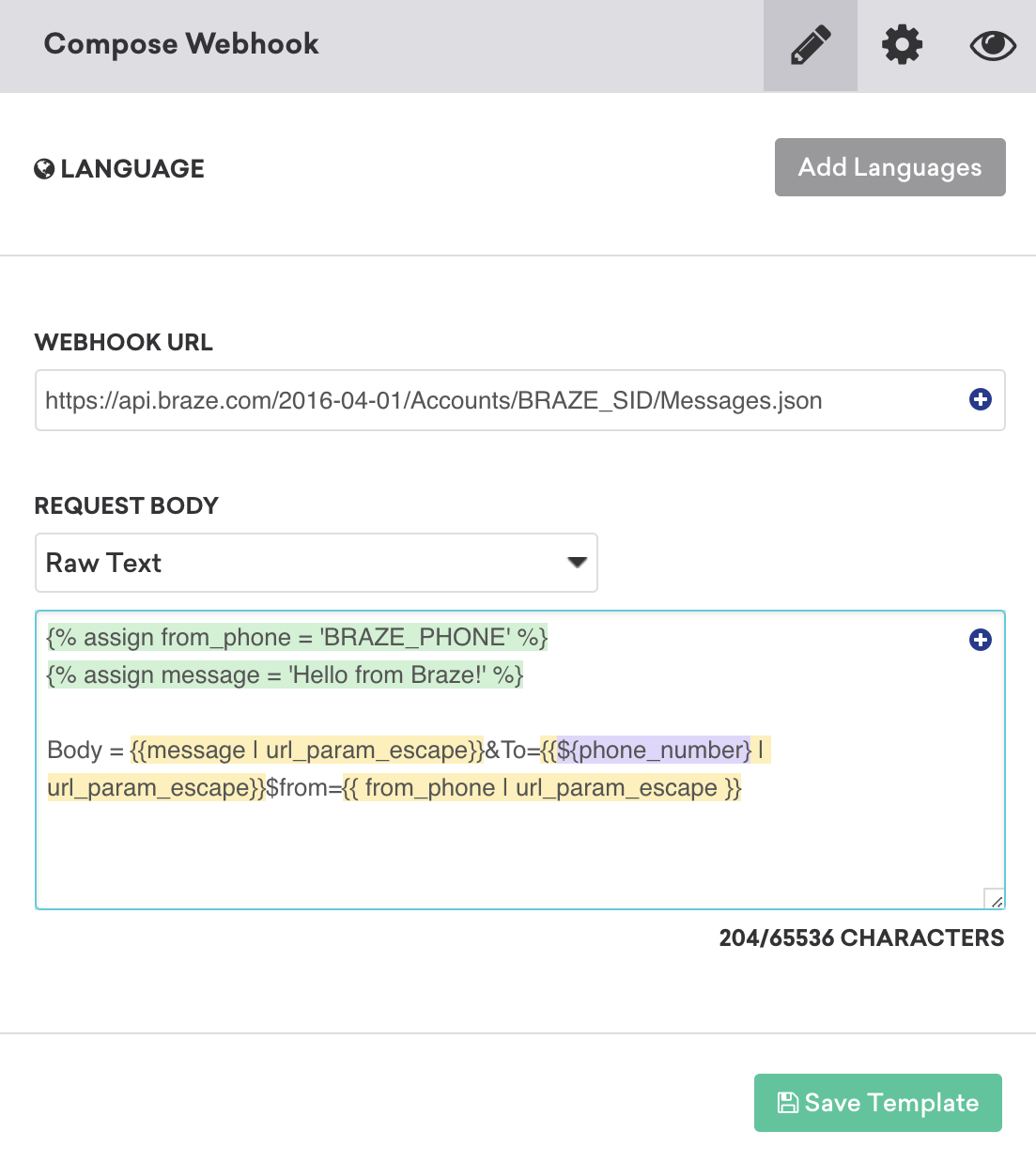This screenshot has height=1162, width=1036.
Task: Grab the textarea resize handle corner
Action: [x=995, y=899]
